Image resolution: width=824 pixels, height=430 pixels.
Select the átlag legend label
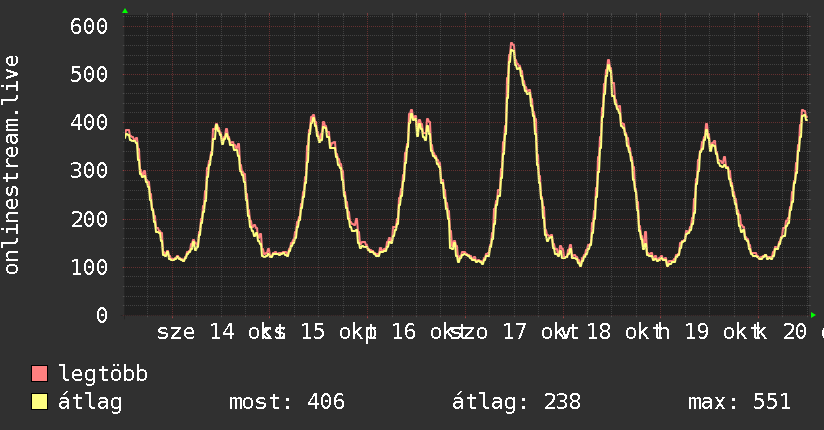pos(90,402)
